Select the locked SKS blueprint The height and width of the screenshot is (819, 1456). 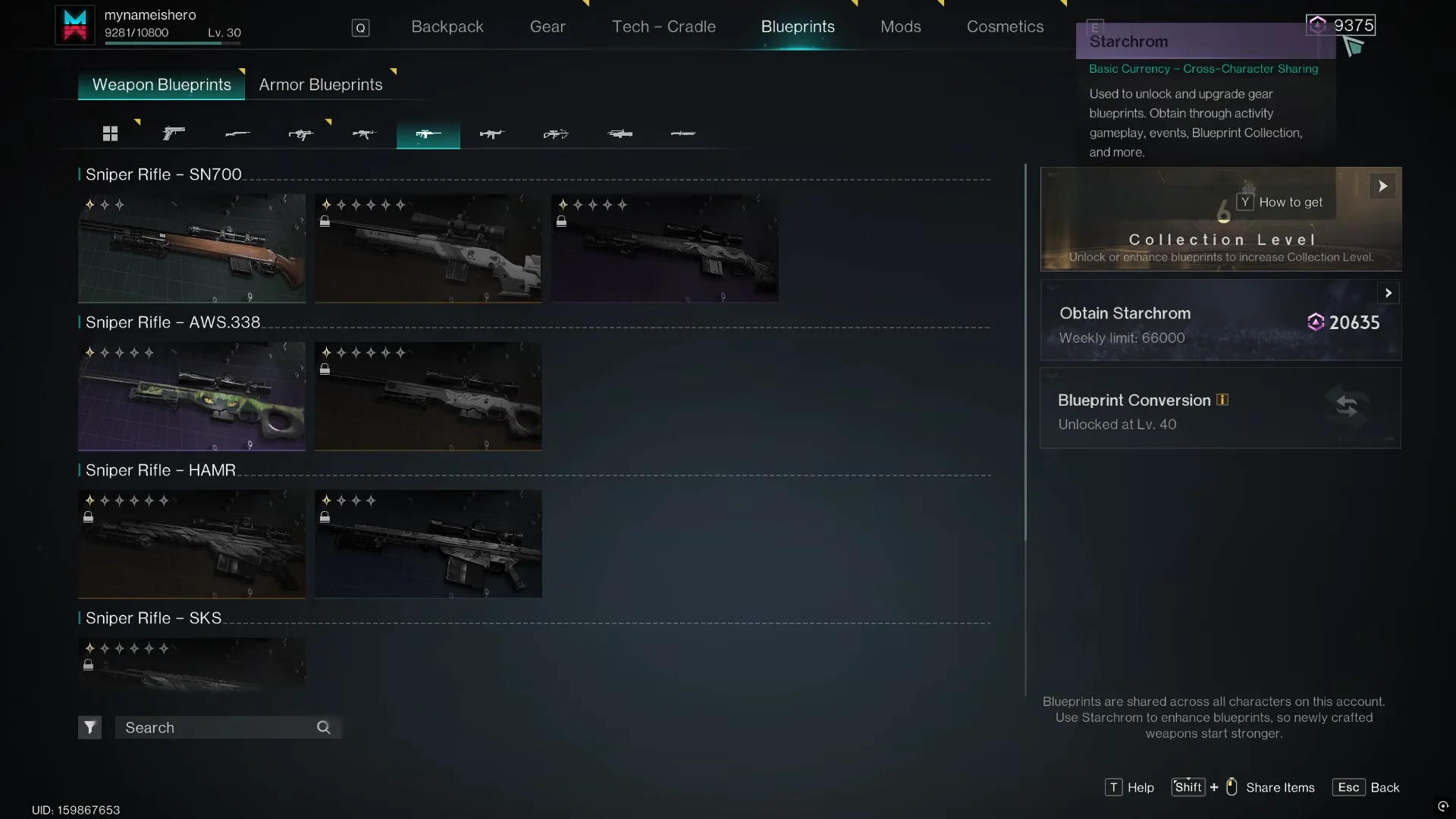[x=192, y=664]
